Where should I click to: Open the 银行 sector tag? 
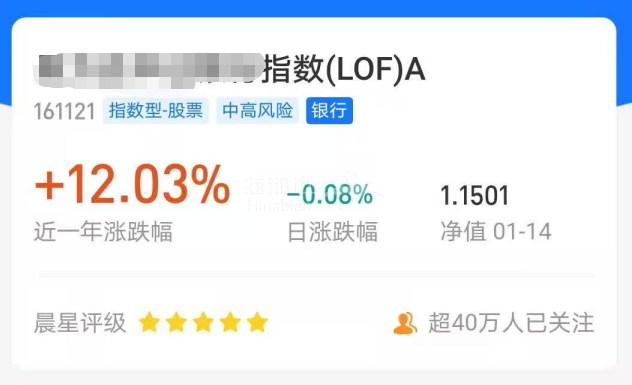pyautogui.click(x=329, y=110)
